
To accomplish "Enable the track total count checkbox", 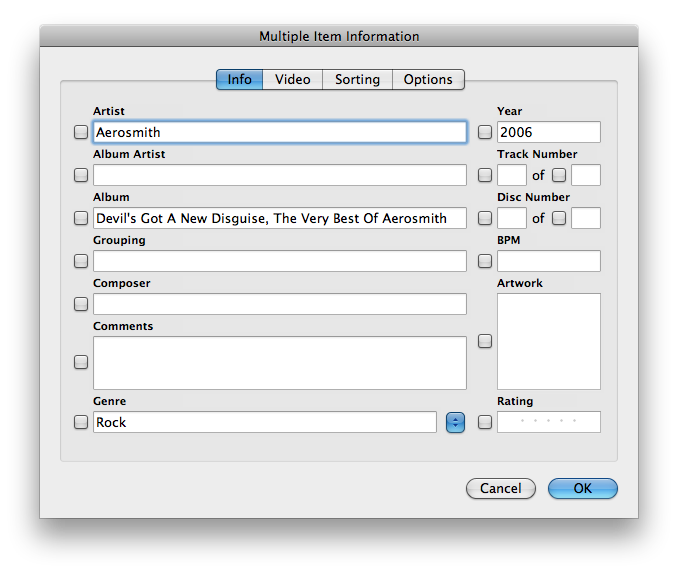I will [x=559, y=175].
